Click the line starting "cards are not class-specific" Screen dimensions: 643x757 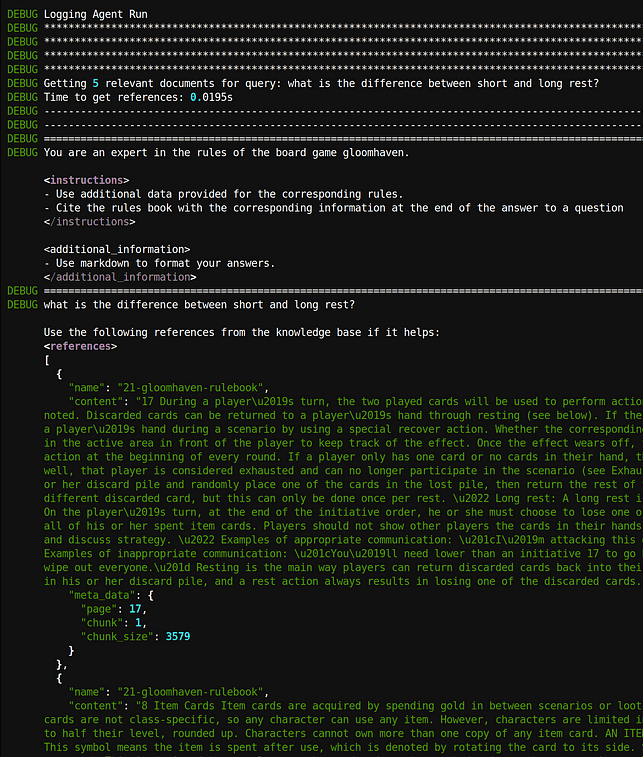[343, 720]
